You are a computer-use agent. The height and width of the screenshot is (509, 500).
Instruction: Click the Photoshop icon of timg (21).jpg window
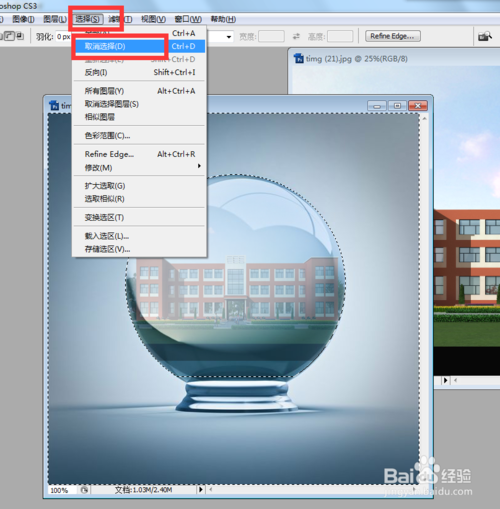click(299, 58)
